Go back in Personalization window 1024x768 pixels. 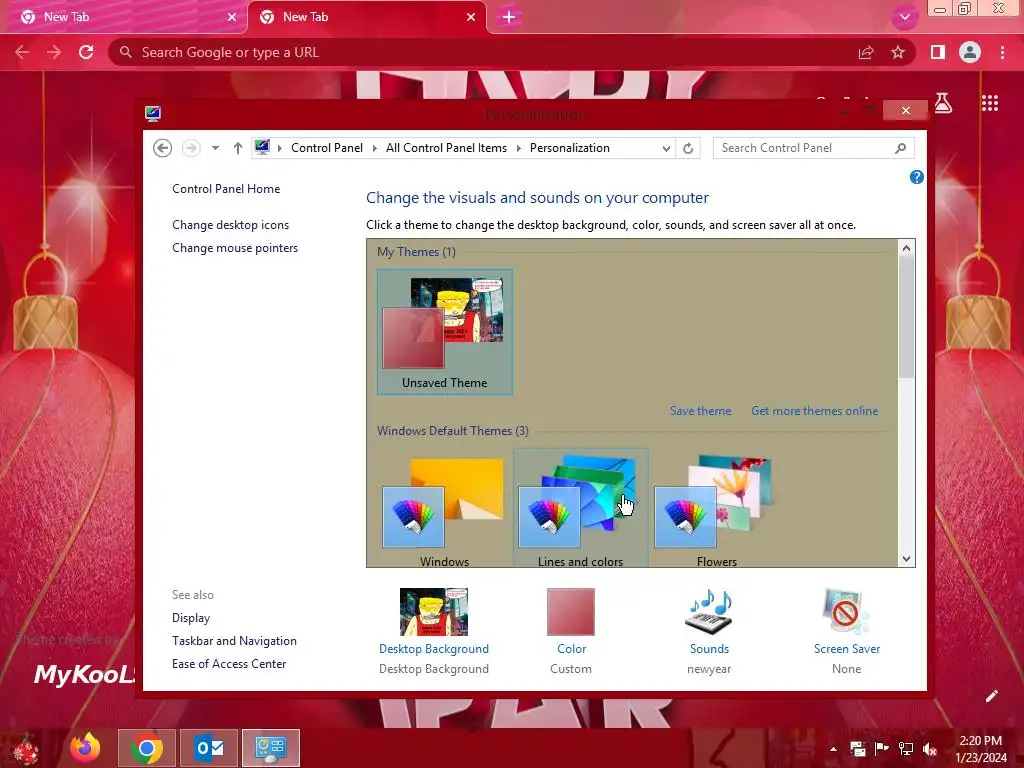coord(163,148)
